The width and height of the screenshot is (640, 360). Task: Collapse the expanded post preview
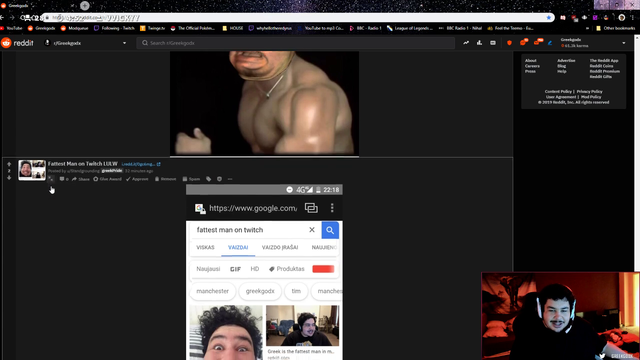pyautogui.click(x=51, y=179)
